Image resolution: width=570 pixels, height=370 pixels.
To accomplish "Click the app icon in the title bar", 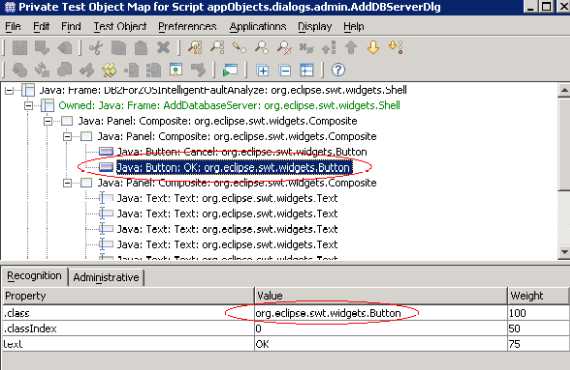I will 10,7.
